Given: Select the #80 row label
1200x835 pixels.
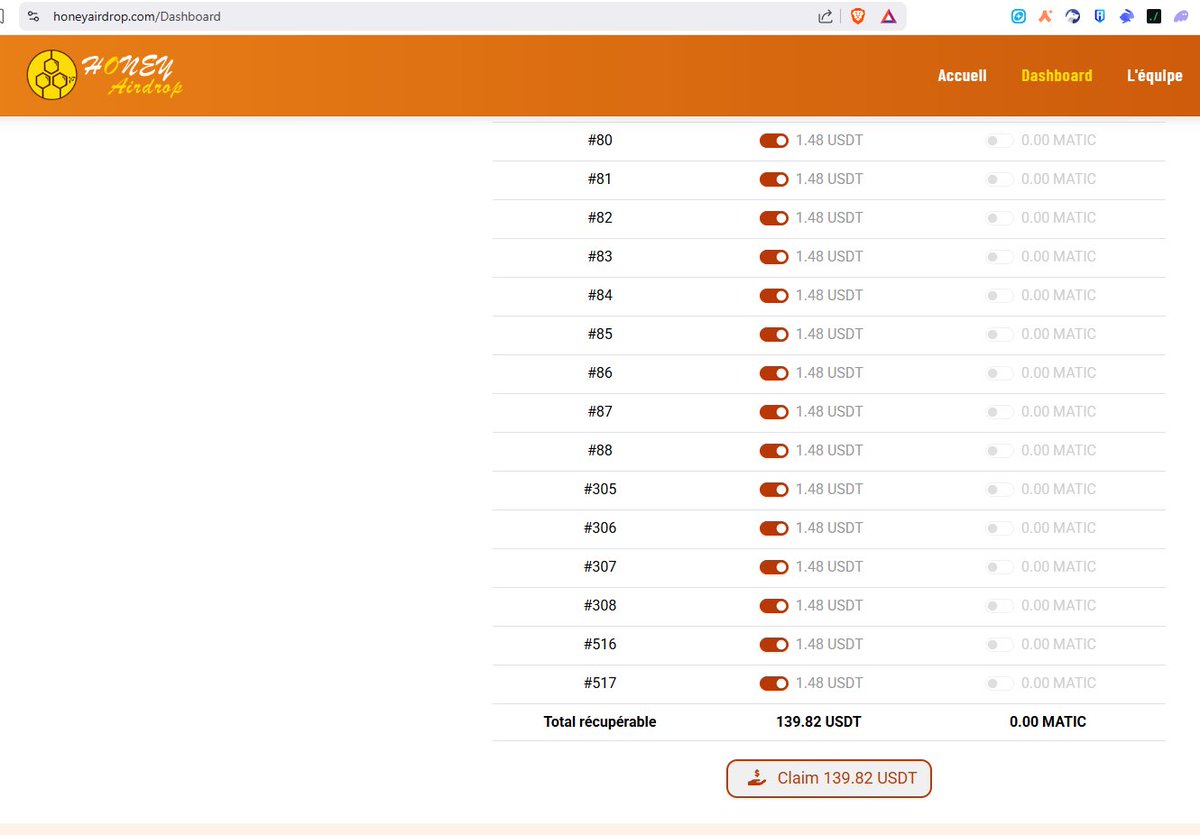Looking at the screenshot, I should point(600,140).
